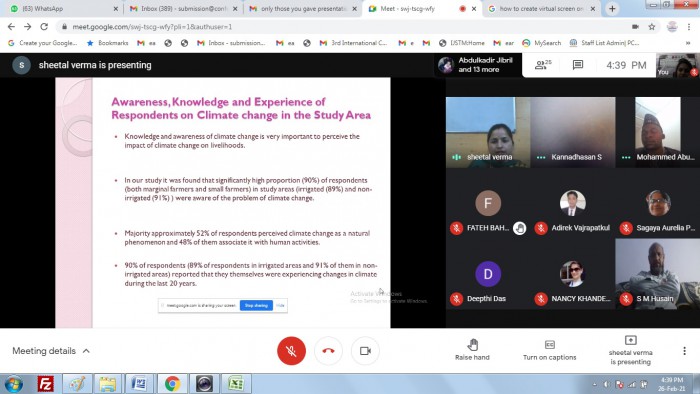
Task: Open FileZilla from the taskbar
Action: click(x=46, y=384)
